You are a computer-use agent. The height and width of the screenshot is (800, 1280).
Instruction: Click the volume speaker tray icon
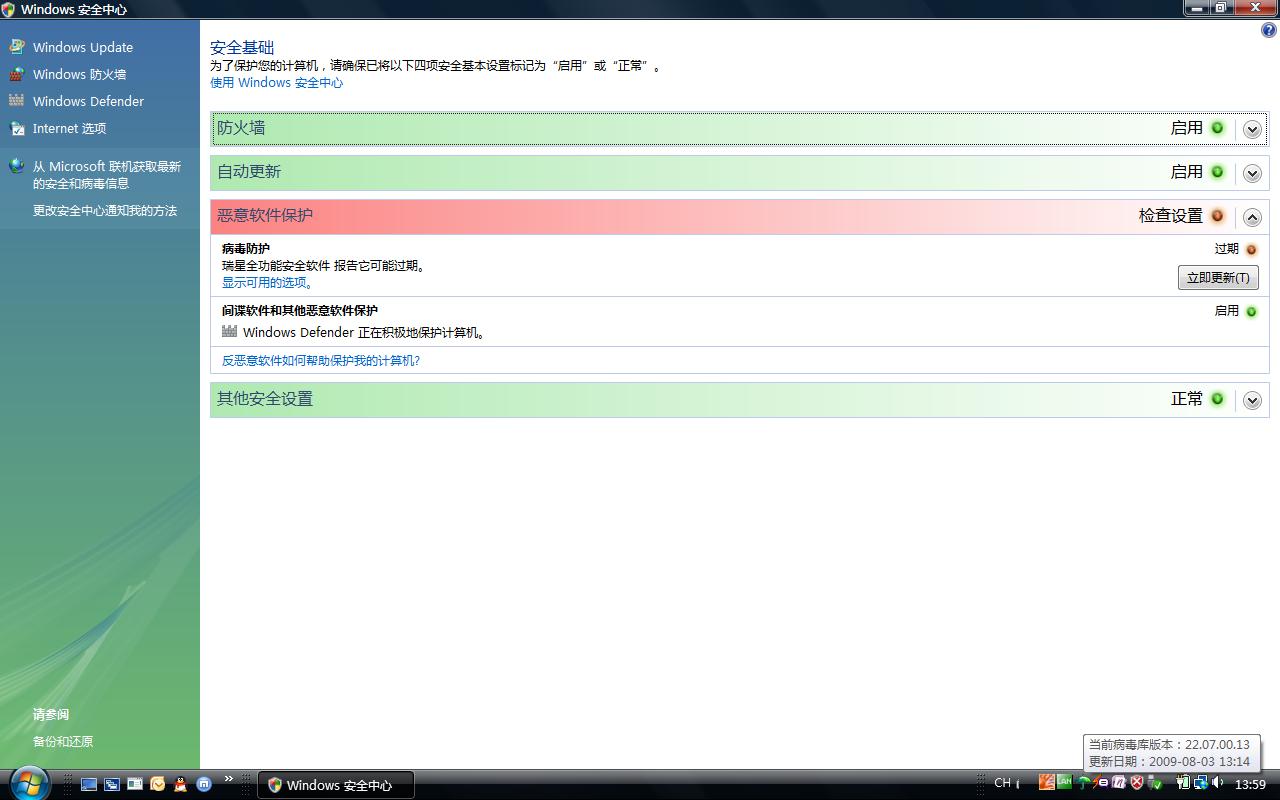tap(1217, 783)
